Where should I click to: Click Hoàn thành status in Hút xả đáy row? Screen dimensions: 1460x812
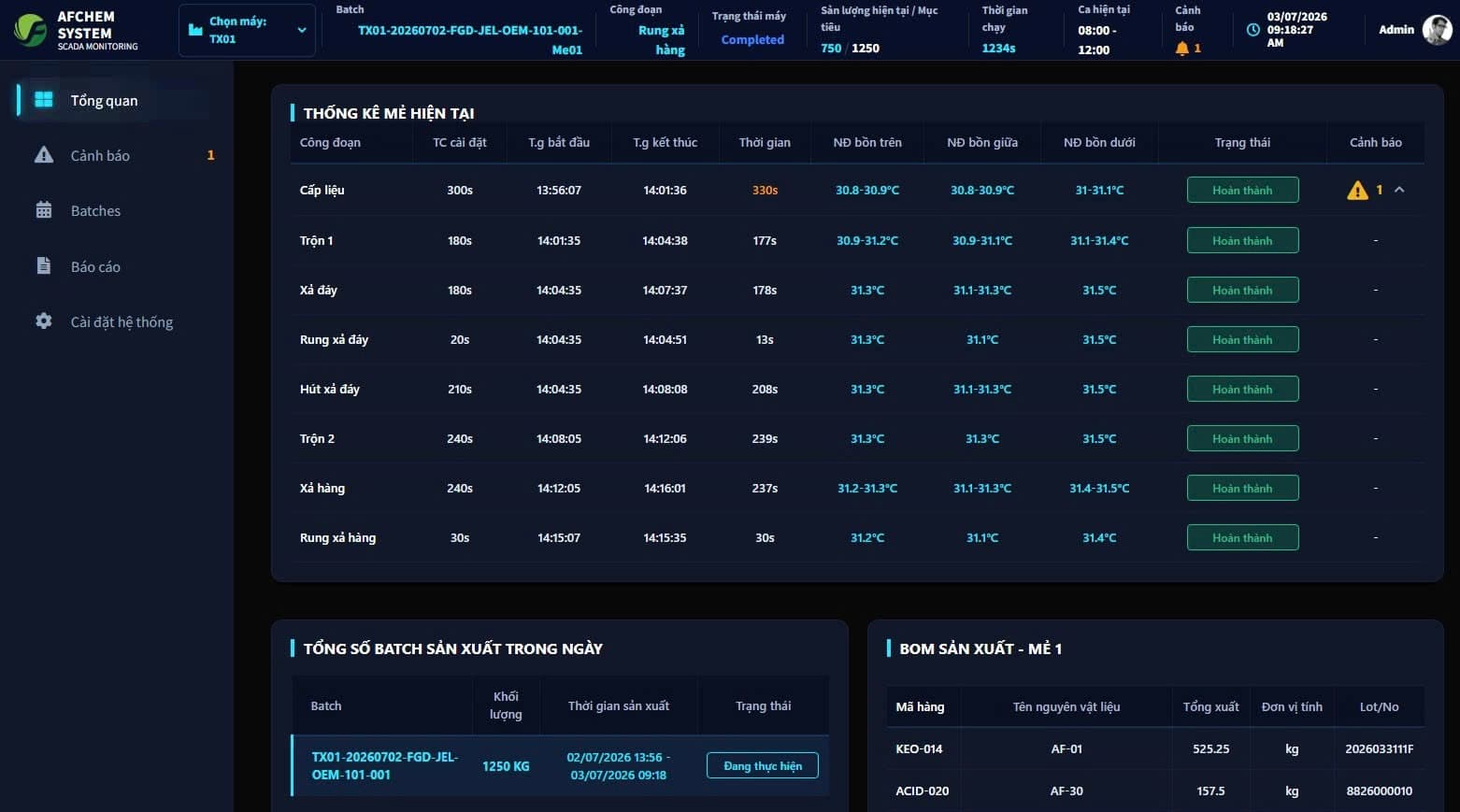click(1242, 389)
